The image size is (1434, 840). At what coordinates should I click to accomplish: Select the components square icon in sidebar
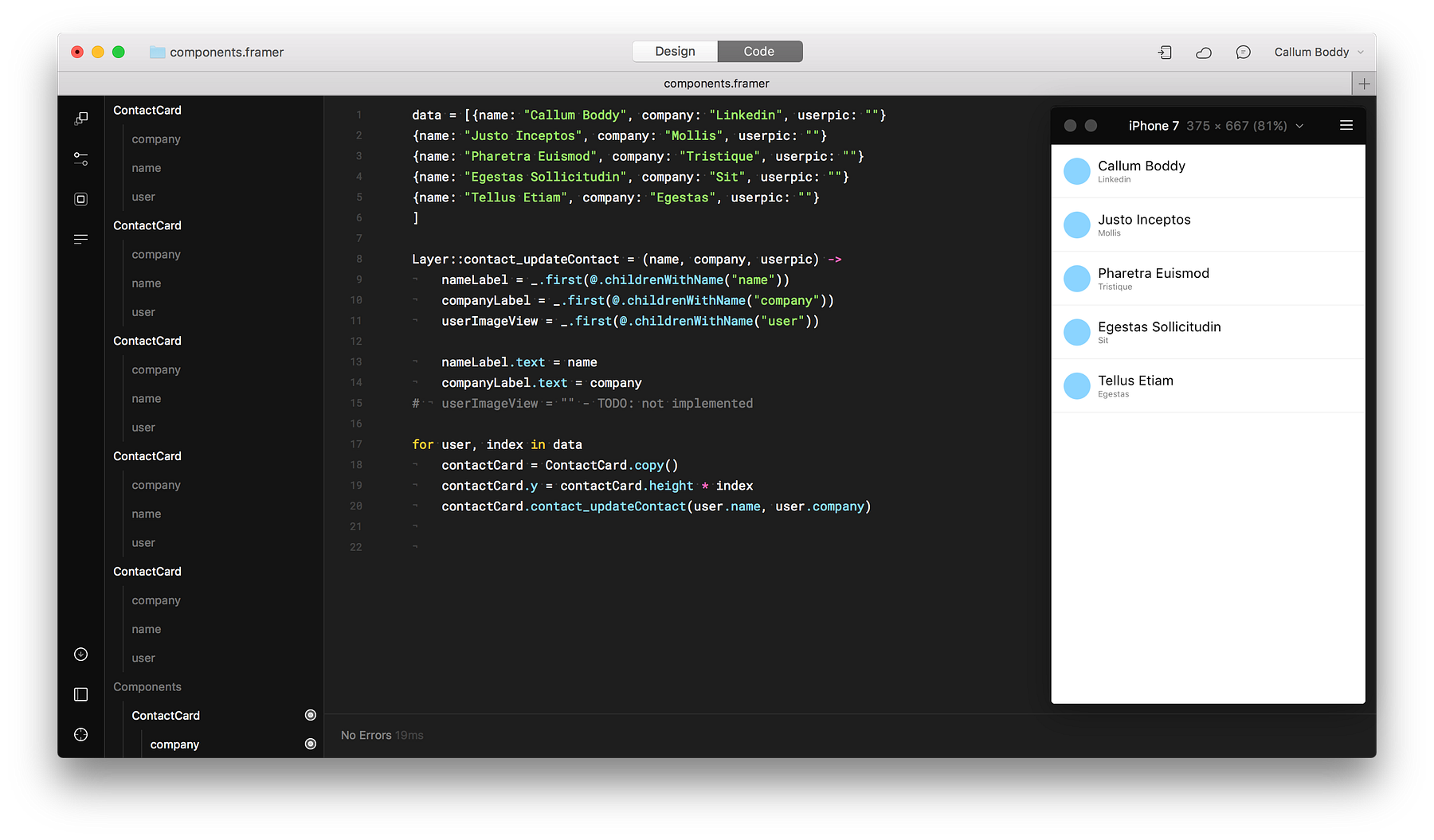click(x=80, y=199)
